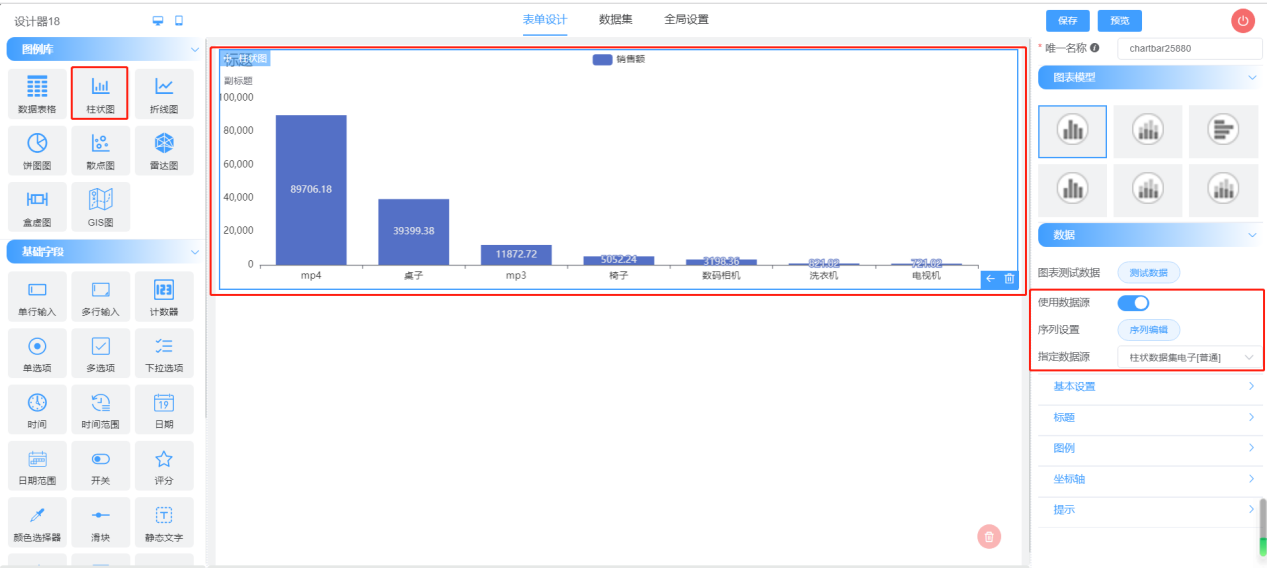The image size is (1267, 568).
Task: Click the 测试数据 button
Action: [x=1148, y=273]
